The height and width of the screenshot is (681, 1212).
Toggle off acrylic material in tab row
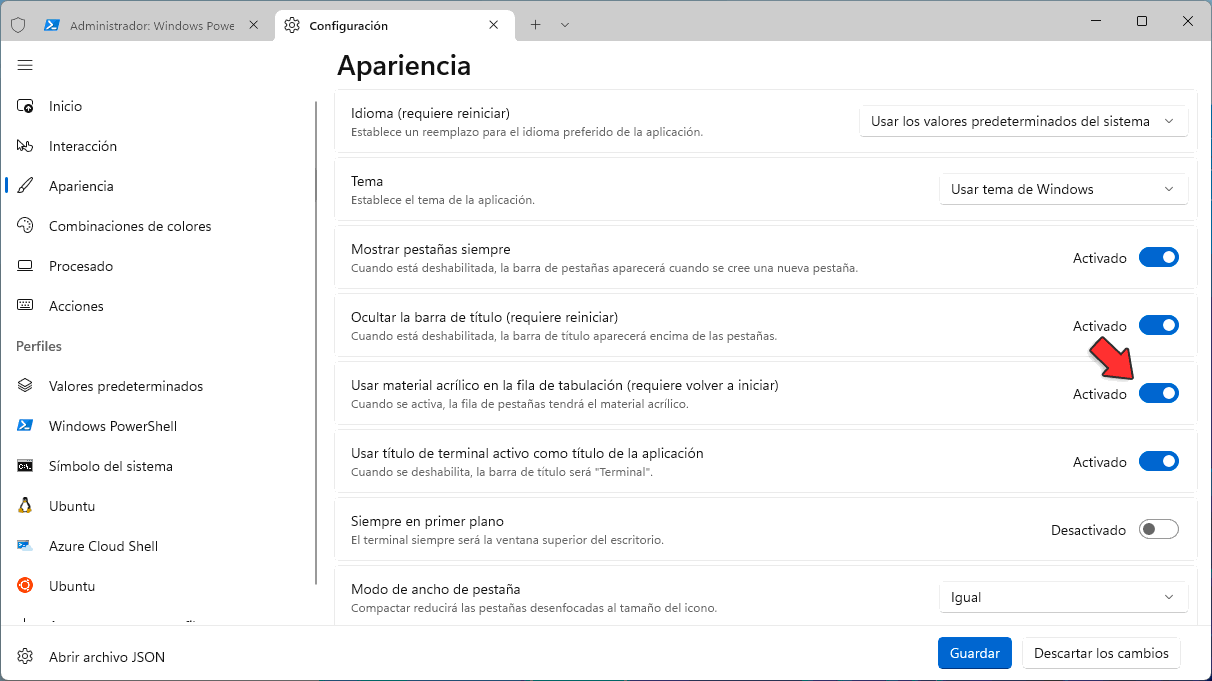point(1159,394)
